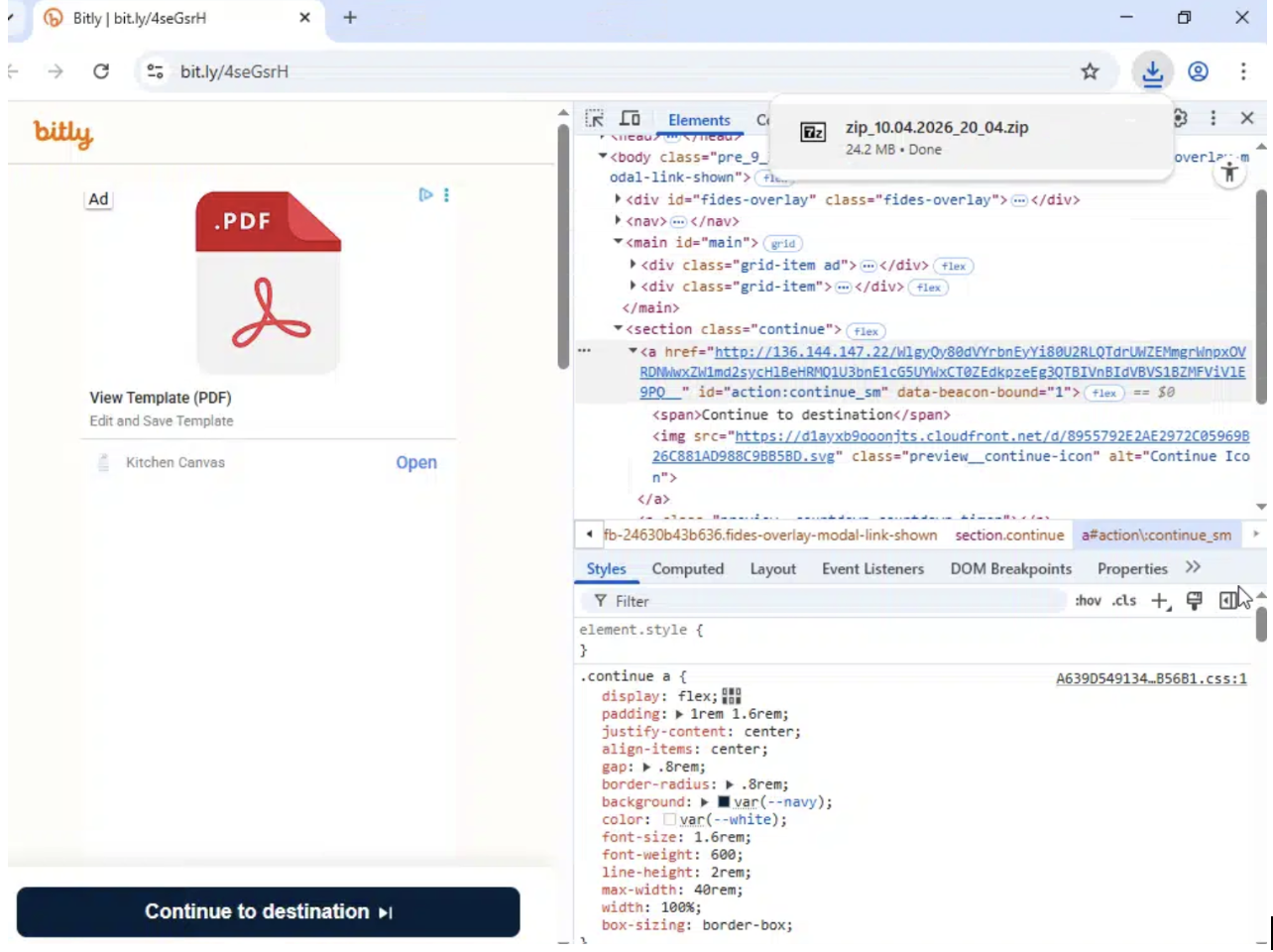Viewport: 1273px width, 952px height.
Task: Collapse the main id=main element
Action: [618, 242]
